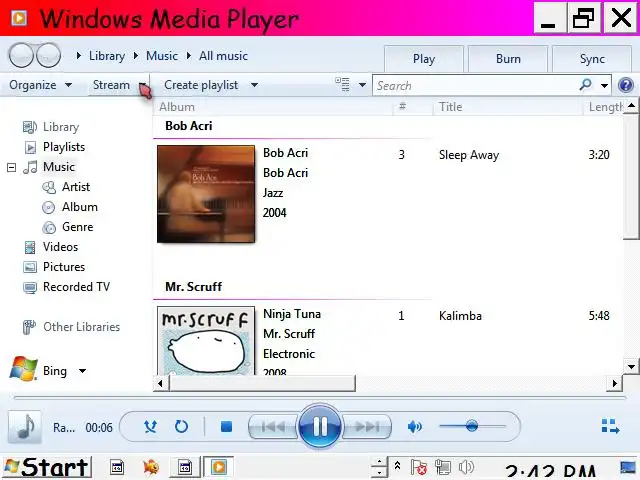This screenshot has height=480, width=640.
Task: Click the search magnifier icon
Action: [x=585, y=85]
